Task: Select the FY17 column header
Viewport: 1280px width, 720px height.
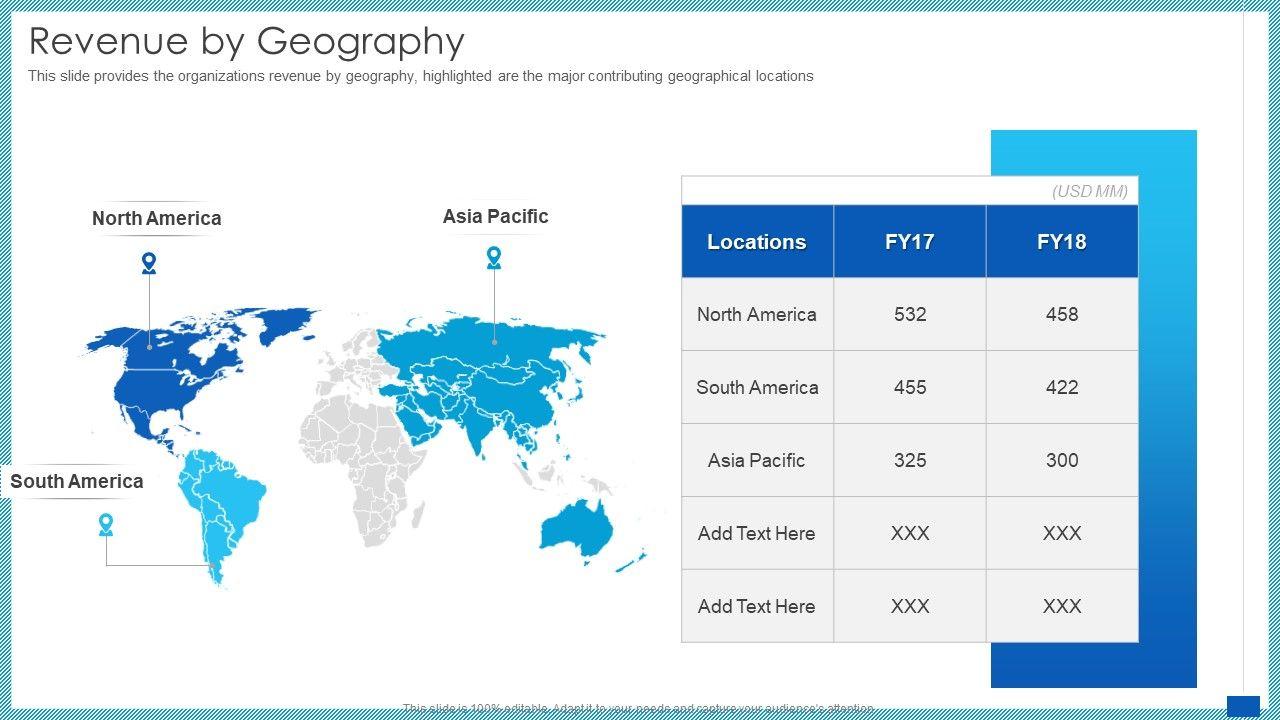Action: point(909,242)
